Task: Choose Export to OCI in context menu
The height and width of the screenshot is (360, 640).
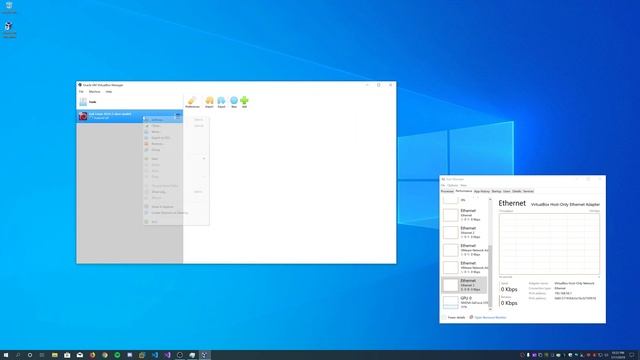Action: (176, 138)
